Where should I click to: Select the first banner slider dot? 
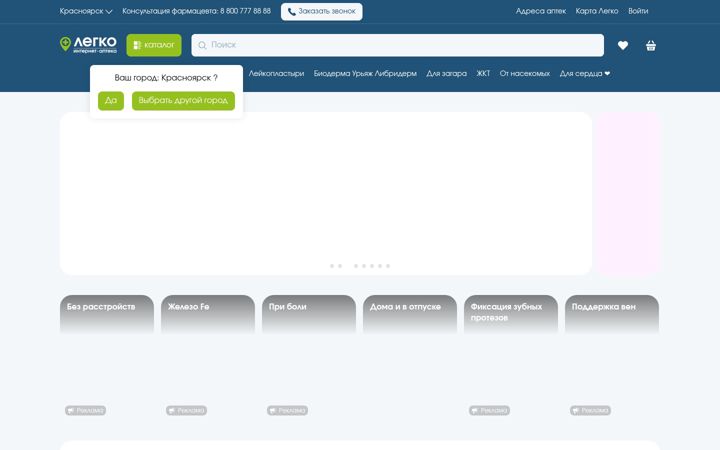pyautogui.click(x=332, y=266)
